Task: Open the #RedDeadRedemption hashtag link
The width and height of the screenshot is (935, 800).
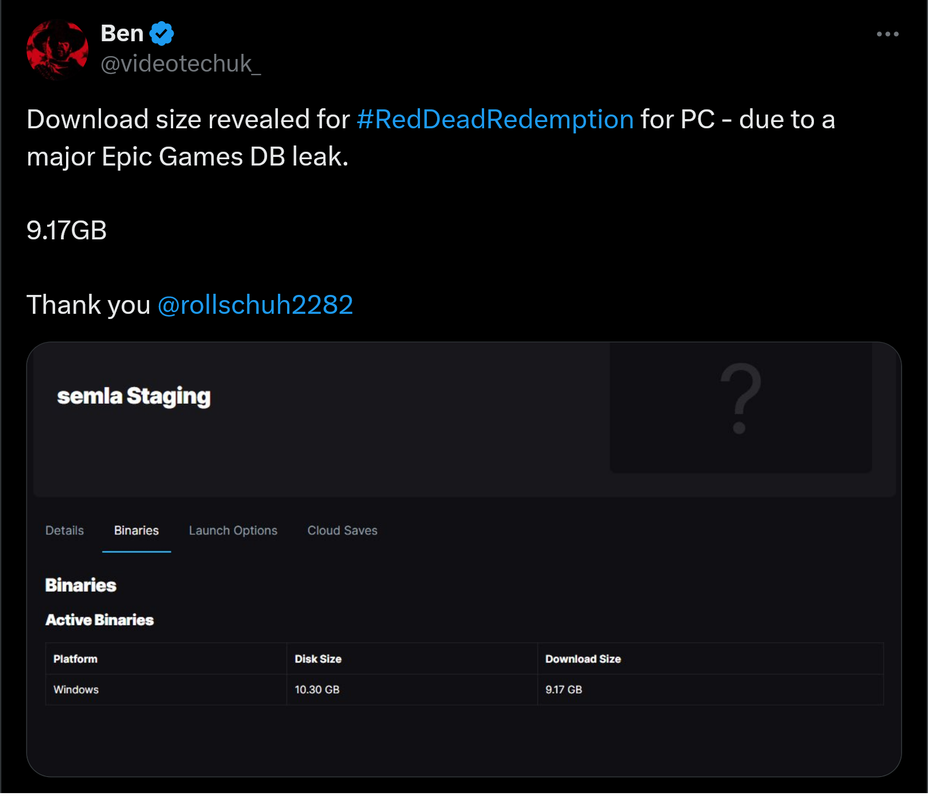Action: tap(495, 119)
